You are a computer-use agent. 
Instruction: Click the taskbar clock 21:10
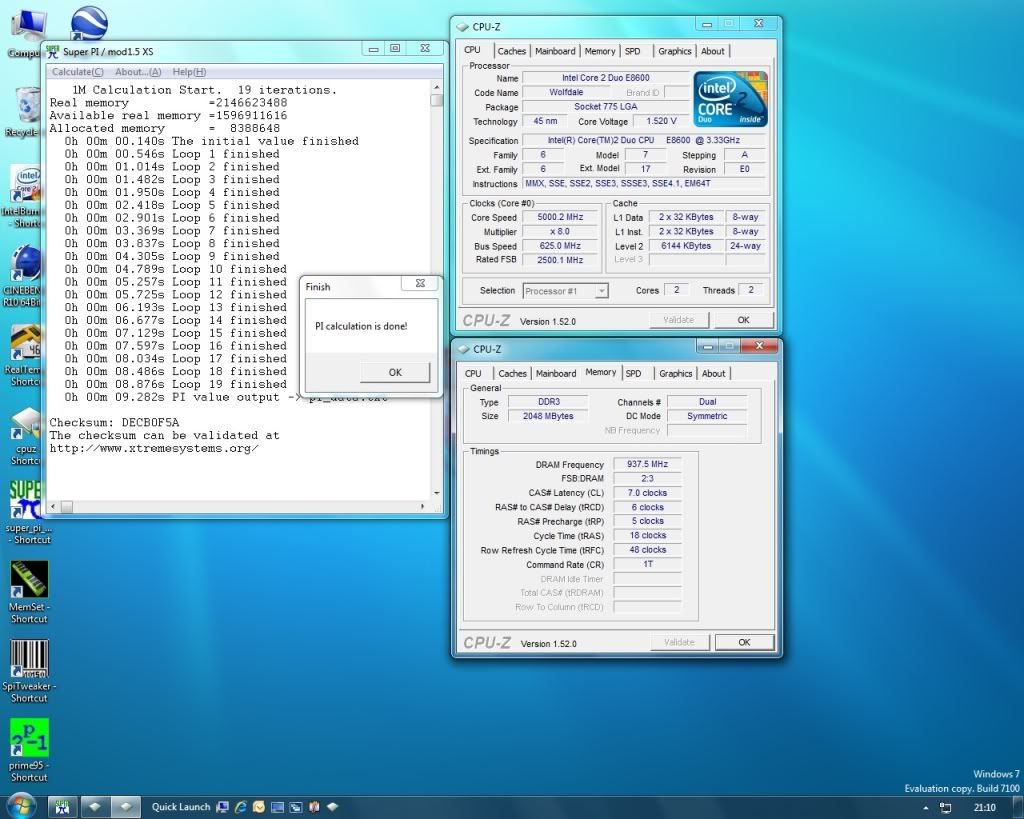(985, 807)
